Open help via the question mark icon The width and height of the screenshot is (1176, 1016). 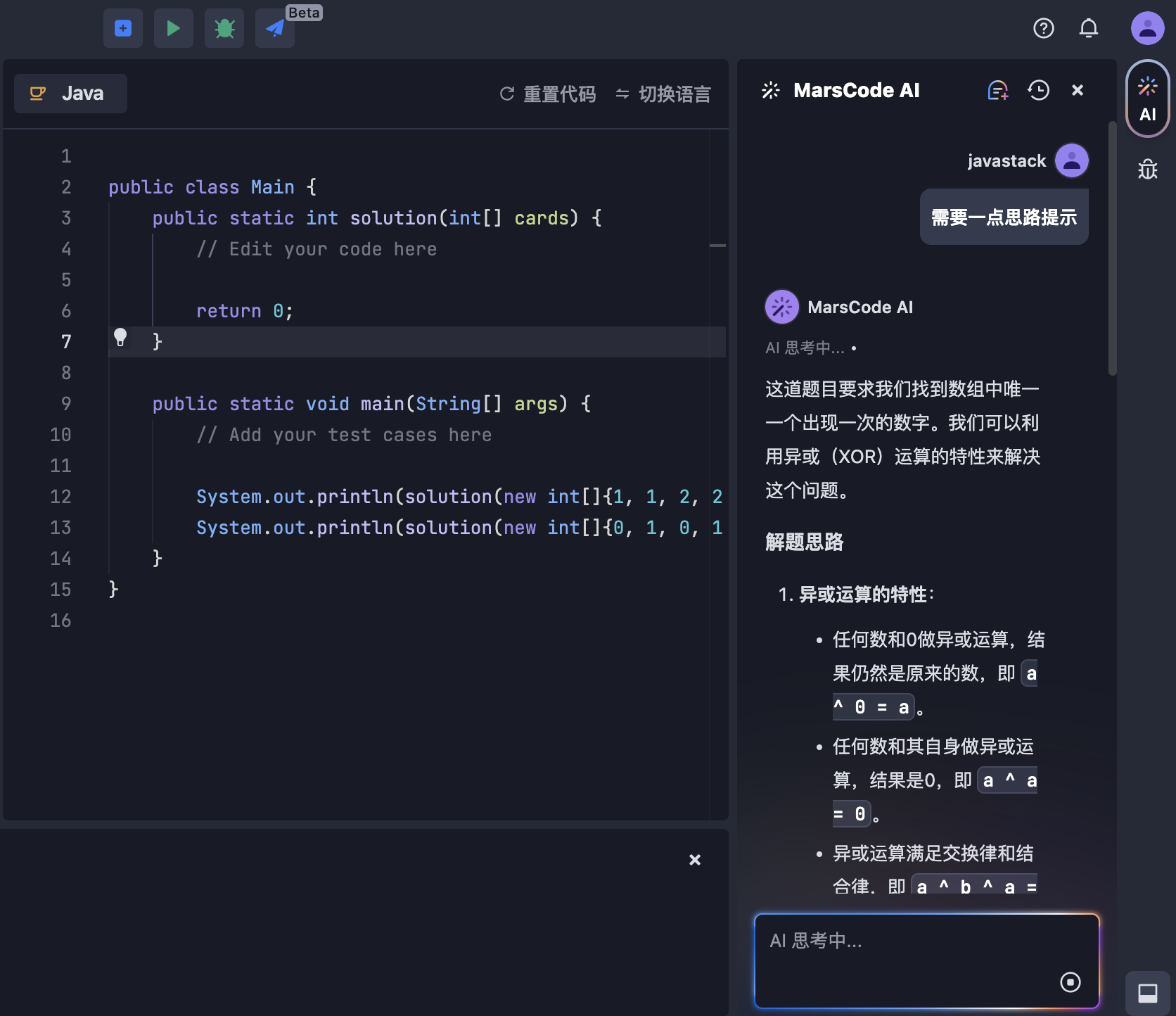click(x=1044, y=28)
